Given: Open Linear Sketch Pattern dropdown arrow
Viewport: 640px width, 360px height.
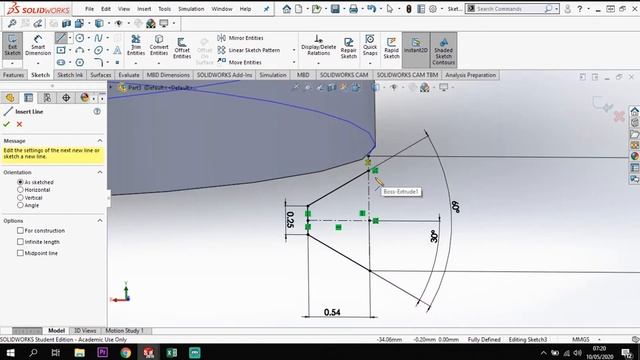Looking at the screenshot, I should (x=294, y=50).
